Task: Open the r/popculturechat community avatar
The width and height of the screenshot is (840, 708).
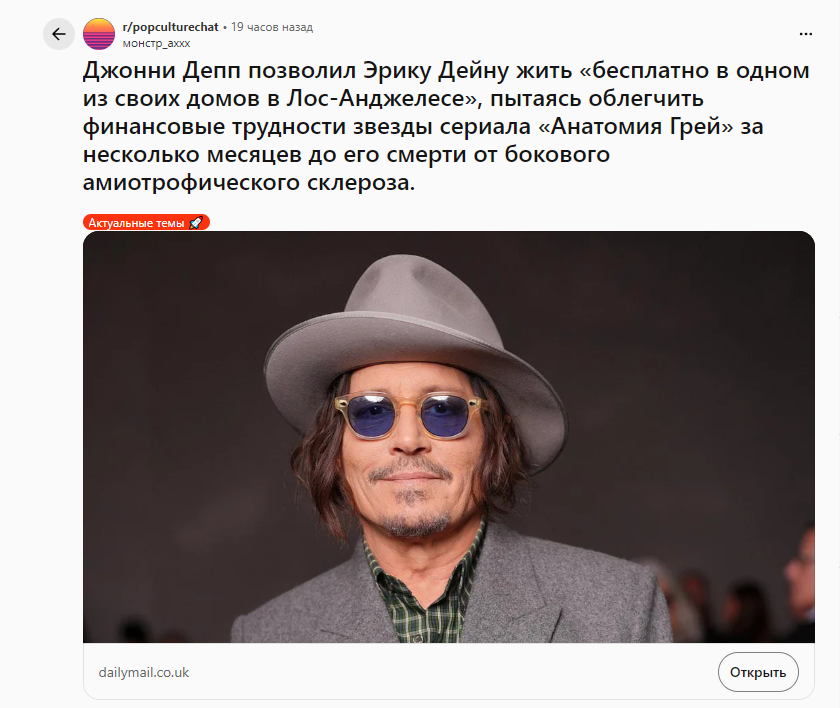Action: pyautogui.click(x=99, y=34)
